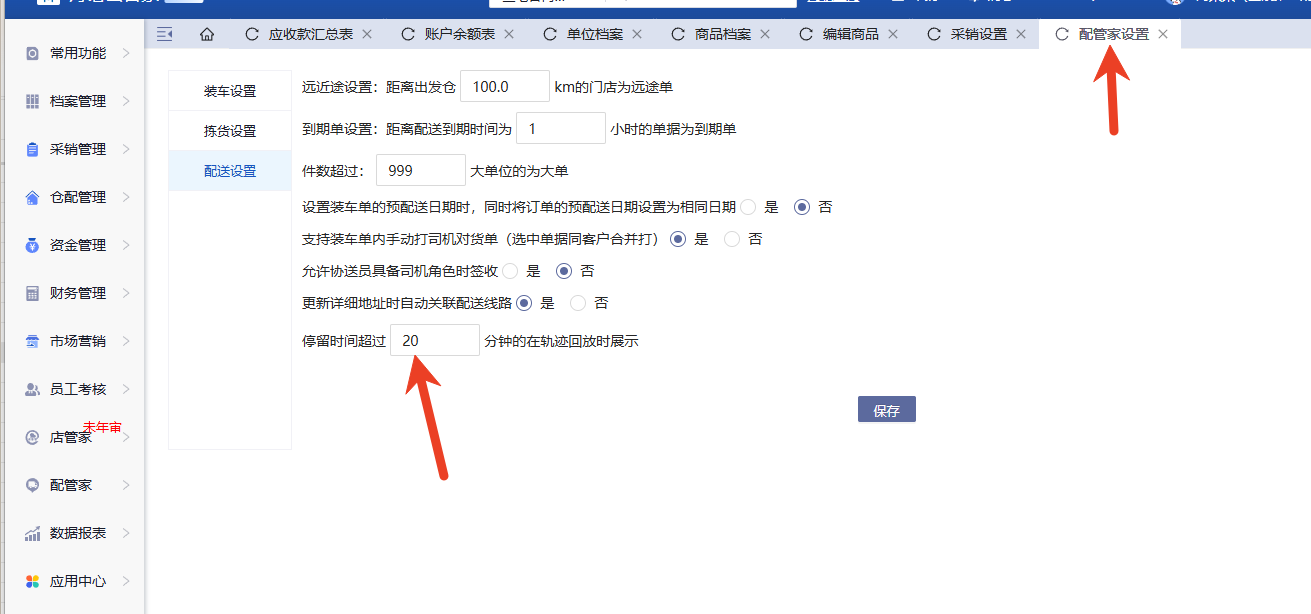Click the refresh icon on 应收款汇总表 tab
The height and width of the screenshot is (614, 1311).
pyautogui.click(x=252, y=34)
